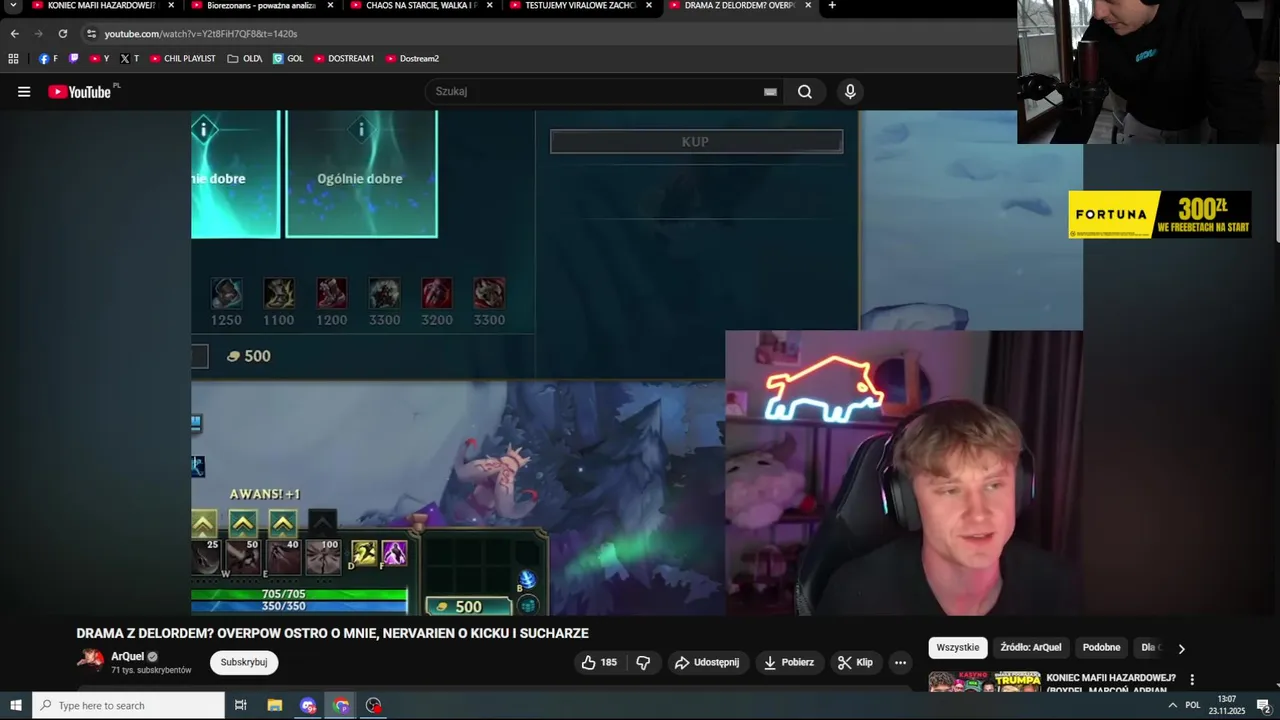Open the Twitch bookmark icon

(74, 59)
